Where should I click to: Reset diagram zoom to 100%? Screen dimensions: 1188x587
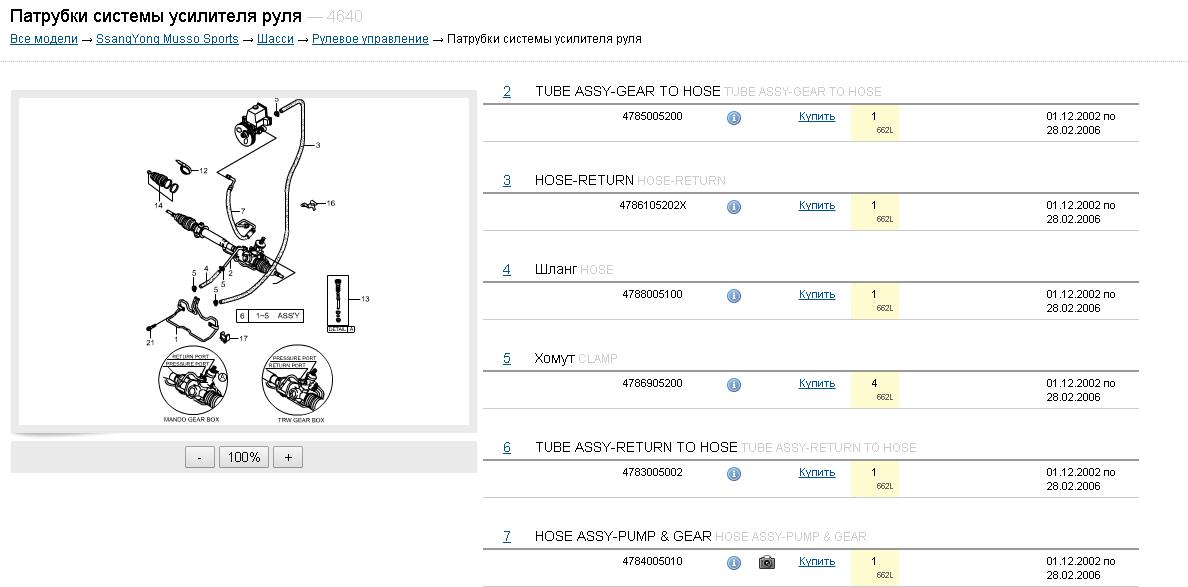(x=244, y=457)
